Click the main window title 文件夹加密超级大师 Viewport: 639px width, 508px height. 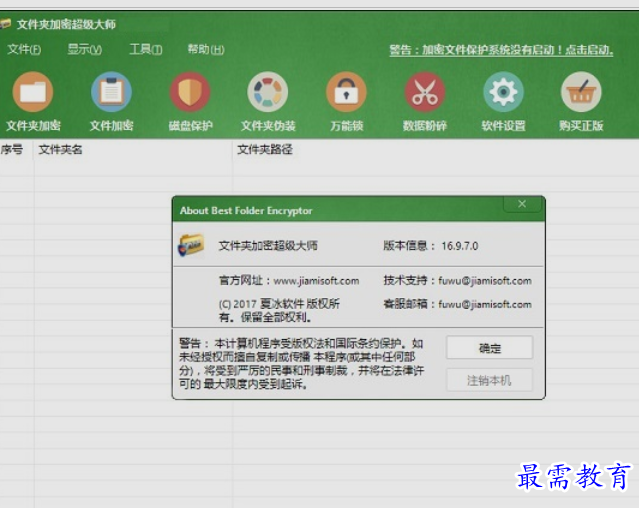66,24
